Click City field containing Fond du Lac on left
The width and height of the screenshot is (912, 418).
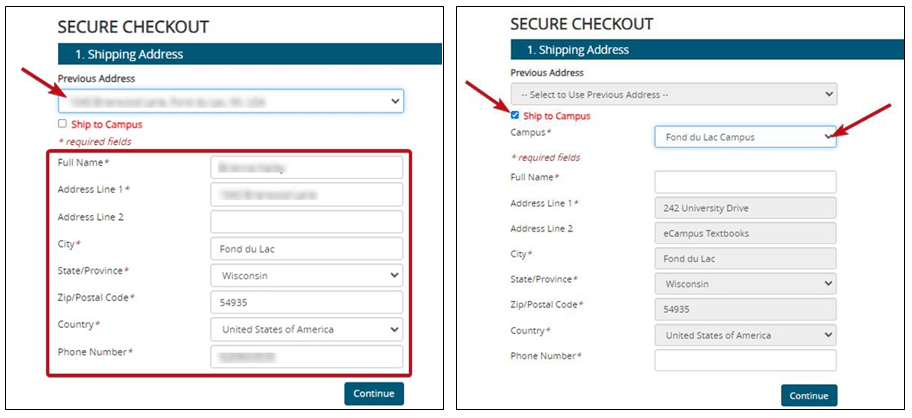click(306, 248)
